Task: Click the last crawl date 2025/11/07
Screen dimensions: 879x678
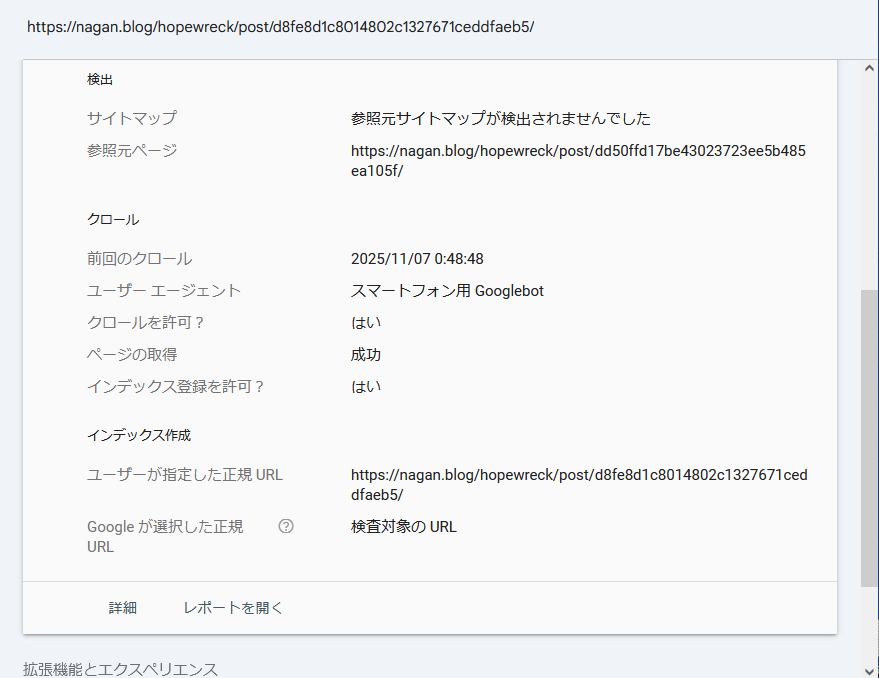Action: (417, 258)
